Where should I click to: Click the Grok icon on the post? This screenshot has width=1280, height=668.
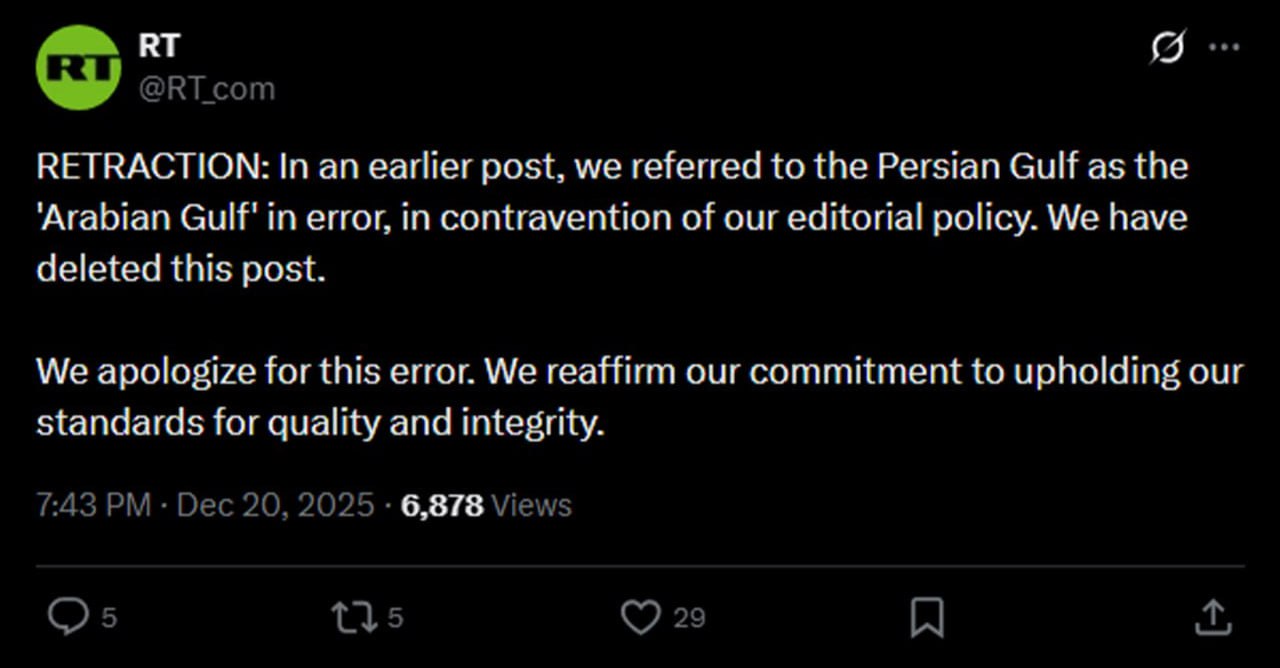(1167, 47)
